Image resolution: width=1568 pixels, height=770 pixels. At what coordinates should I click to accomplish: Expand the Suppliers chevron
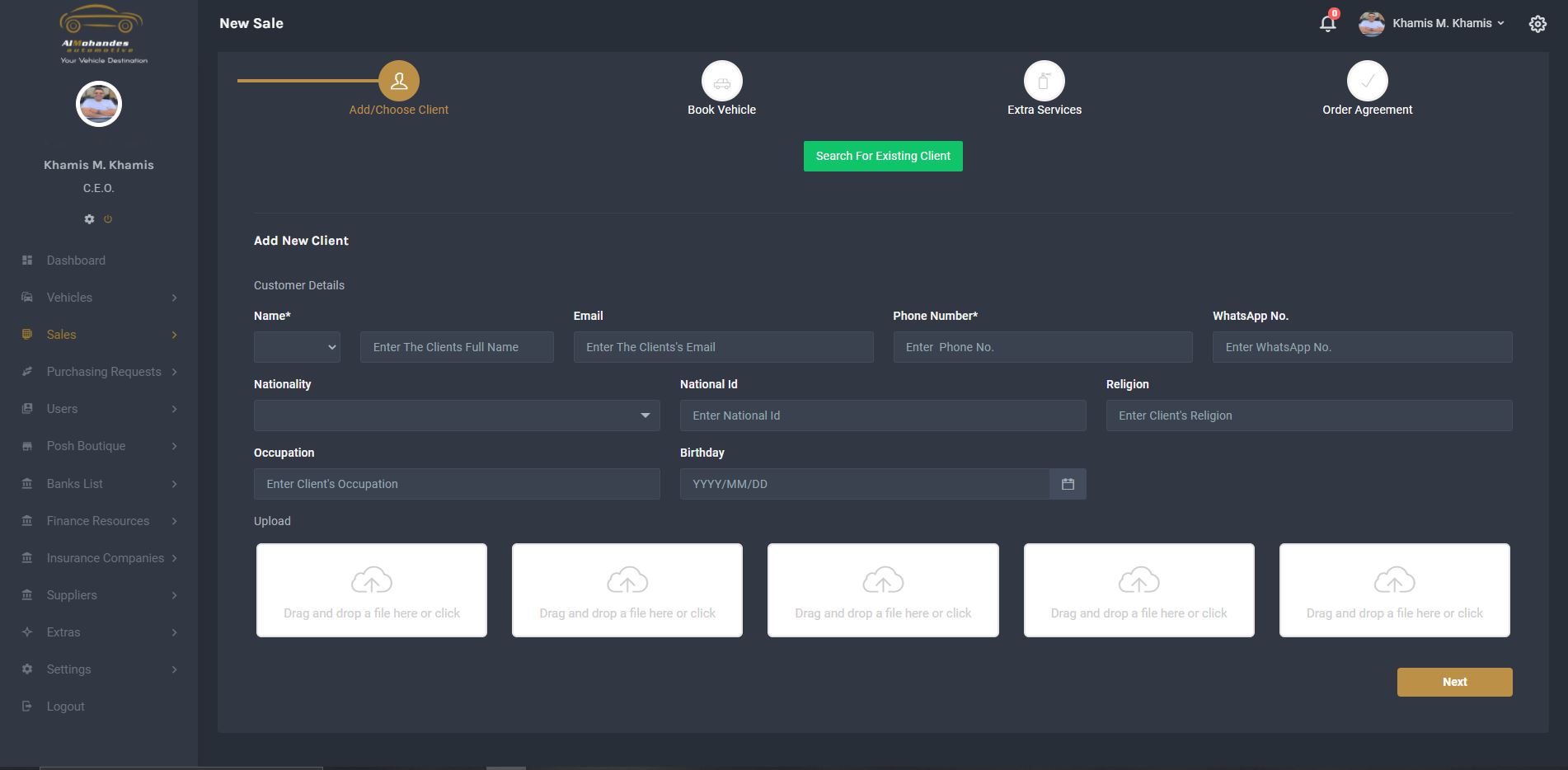[174, 595]
